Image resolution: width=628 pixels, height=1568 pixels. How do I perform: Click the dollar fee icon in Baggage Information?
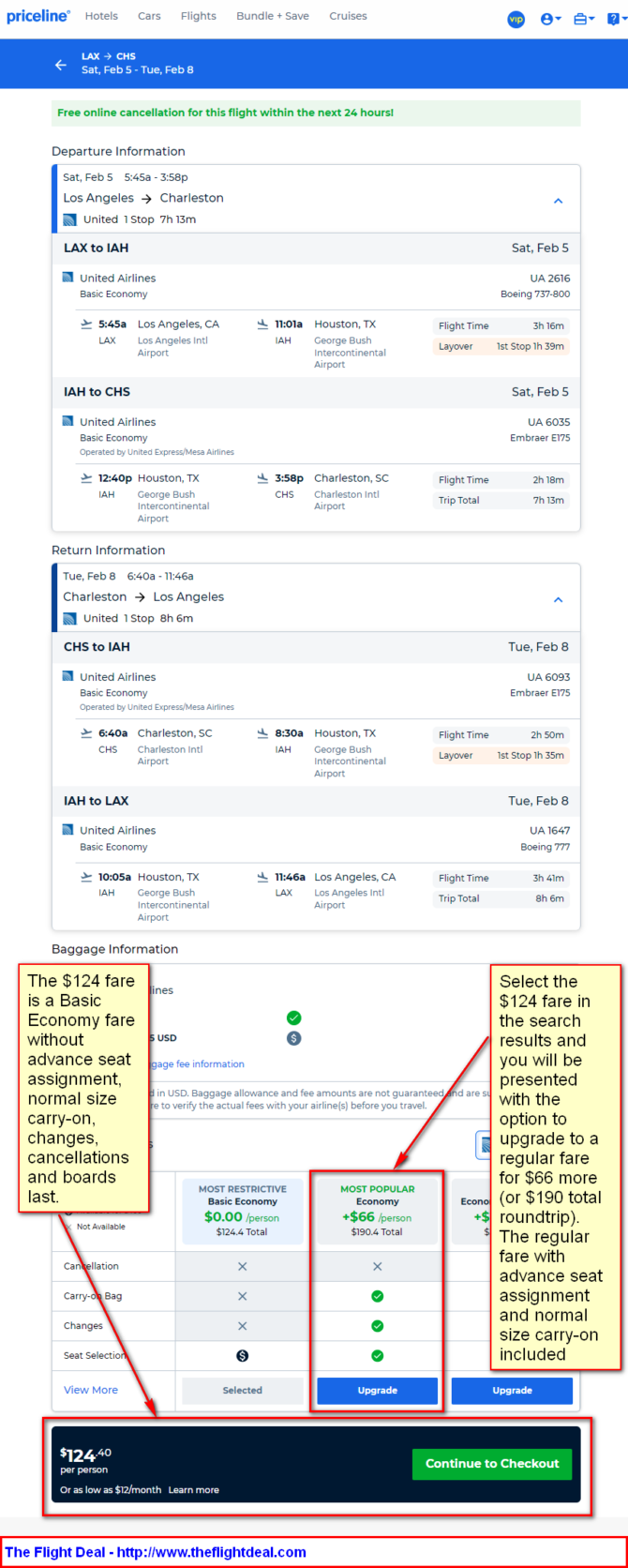[293, 1038]
